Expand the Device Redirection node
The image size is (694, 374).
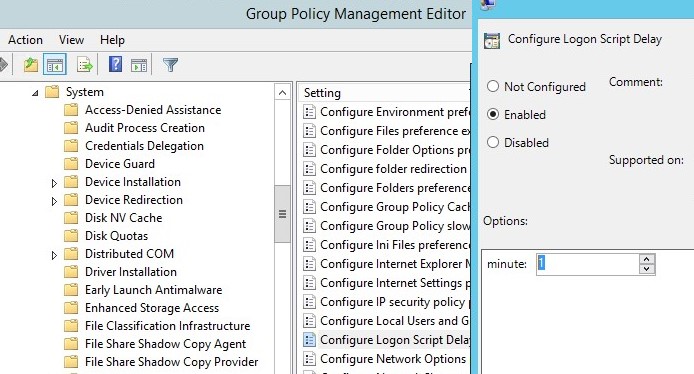point(54,201)
